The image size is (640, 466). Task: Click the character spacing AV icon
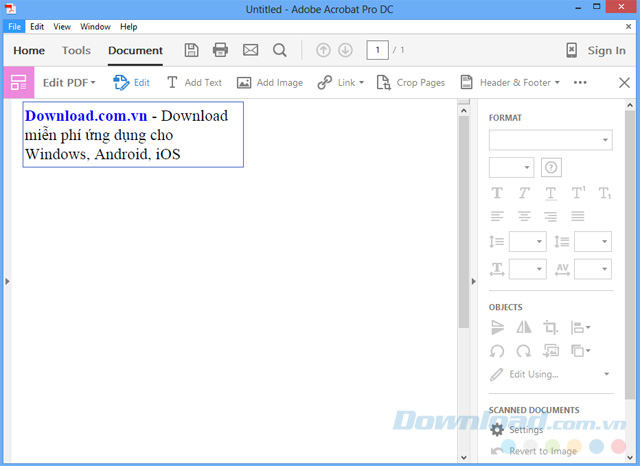[x=562, y=269]
